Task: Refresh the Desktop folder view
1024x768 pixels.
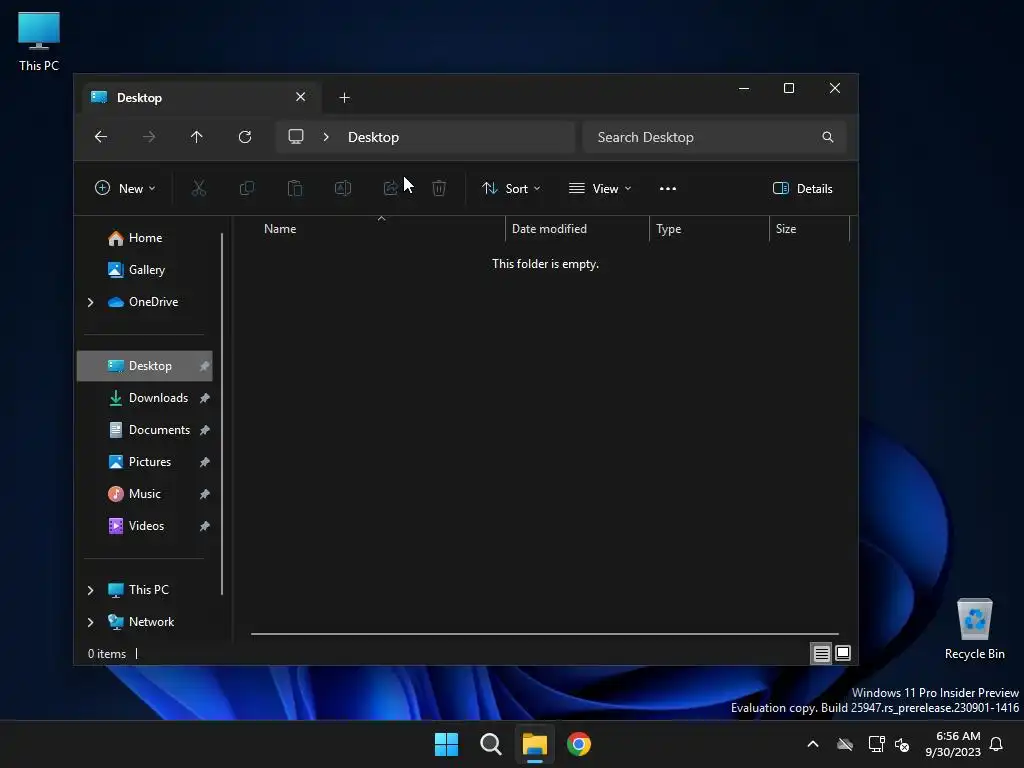Action: coord(245,136)
